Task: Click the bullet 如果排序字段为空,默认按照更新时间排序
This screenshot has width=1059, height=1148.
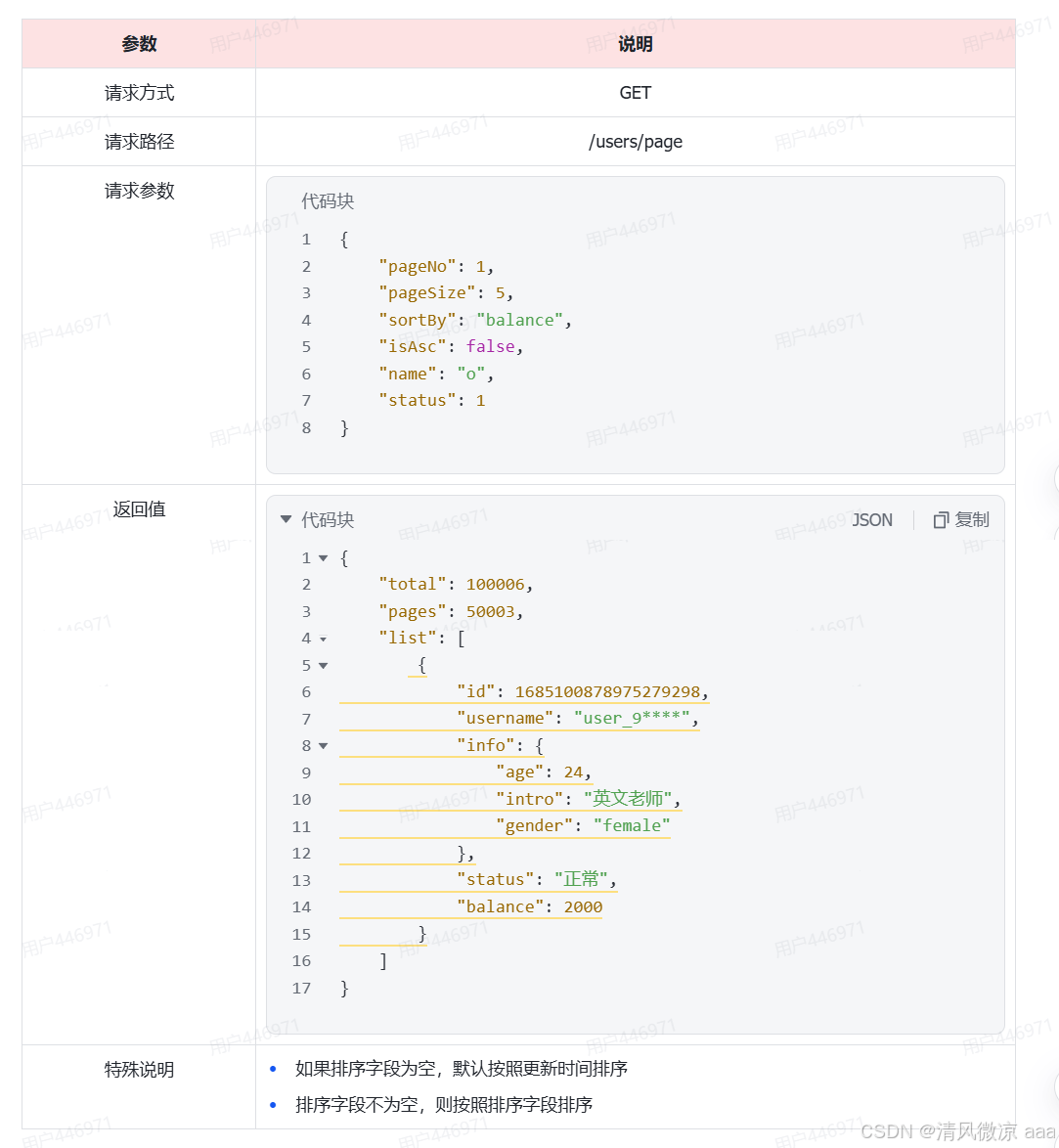Action: 462,1069
